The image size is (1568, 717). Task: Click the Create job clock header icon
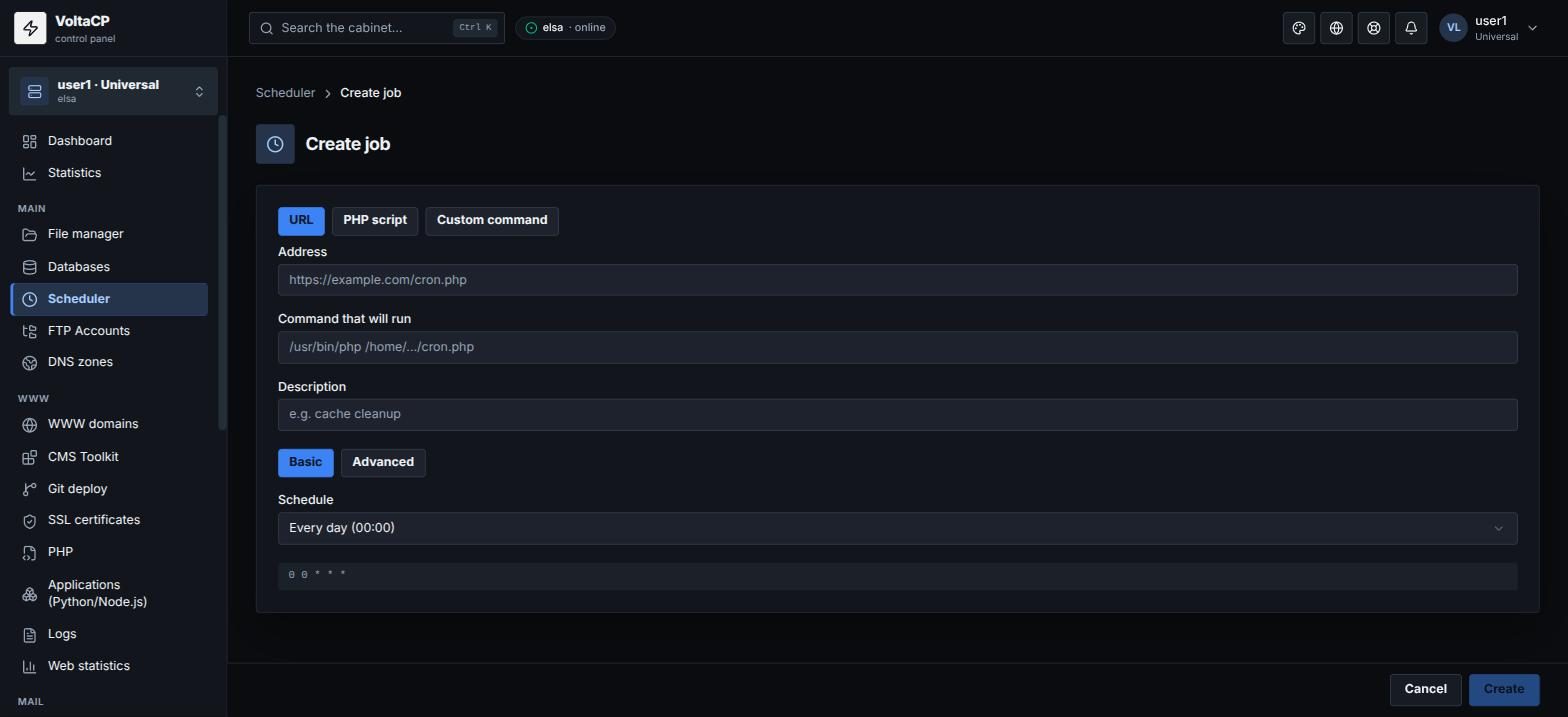tap(275, 144)
